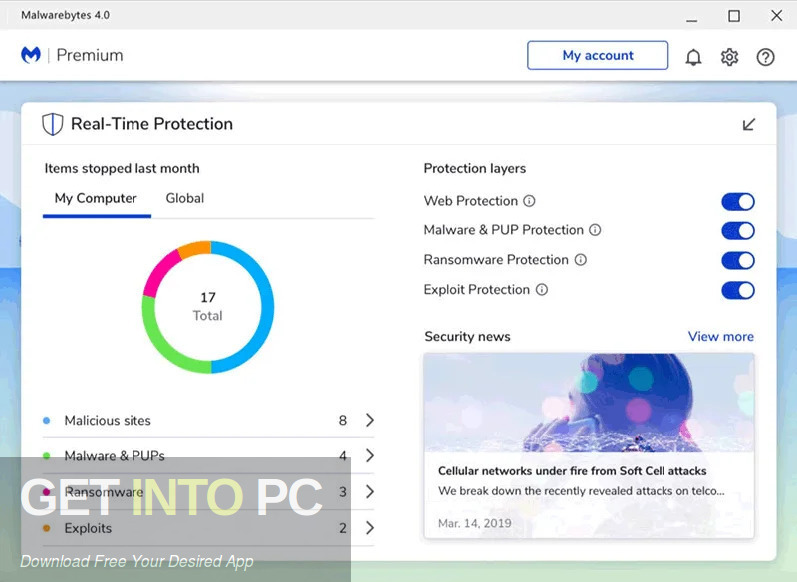797x582 pixels.
Task: Expand Malicious sites details chevron
Action: pyautogui.click(x=370, y=420)
